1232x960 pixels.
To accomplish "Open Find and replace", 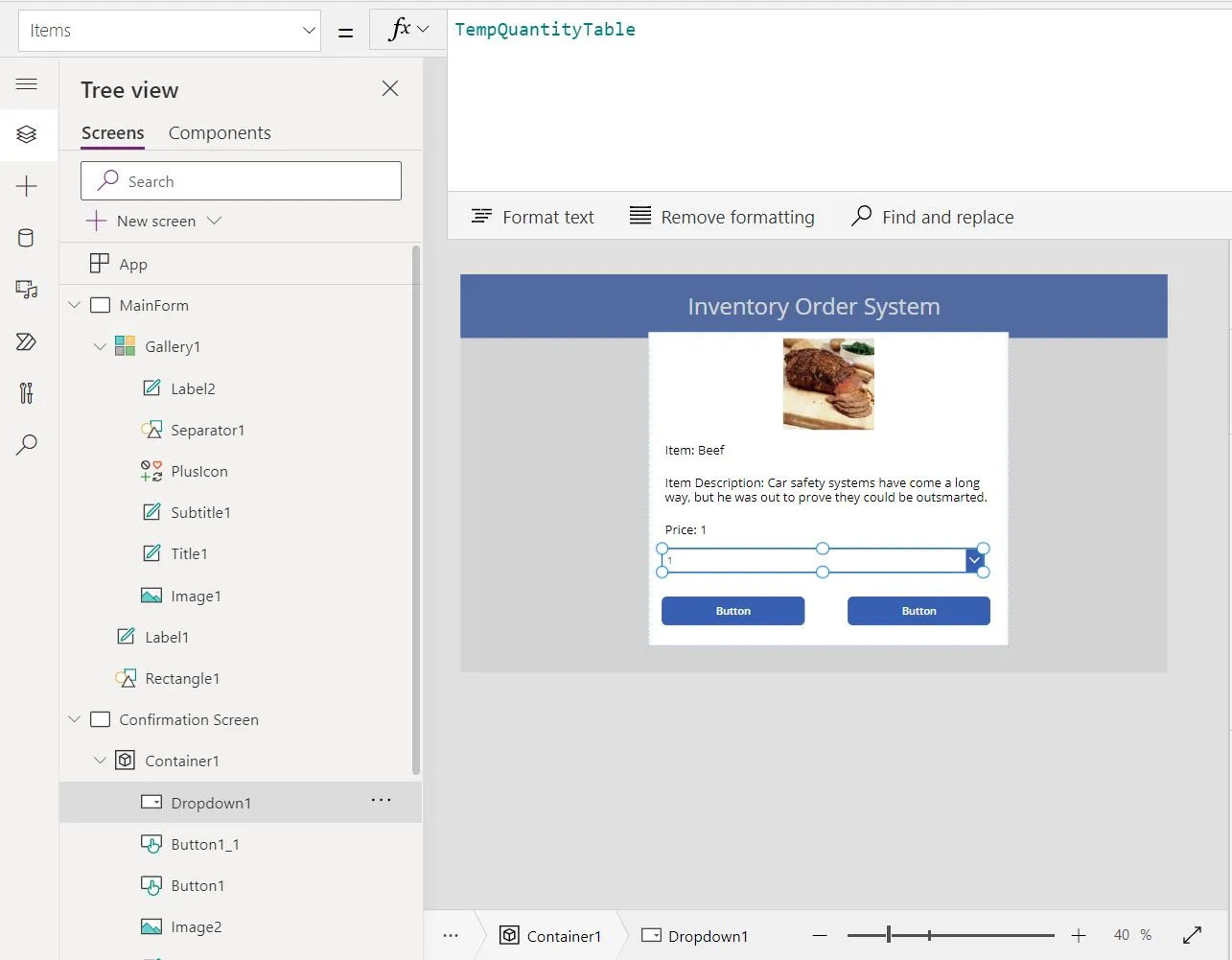I will click(931, 216).
